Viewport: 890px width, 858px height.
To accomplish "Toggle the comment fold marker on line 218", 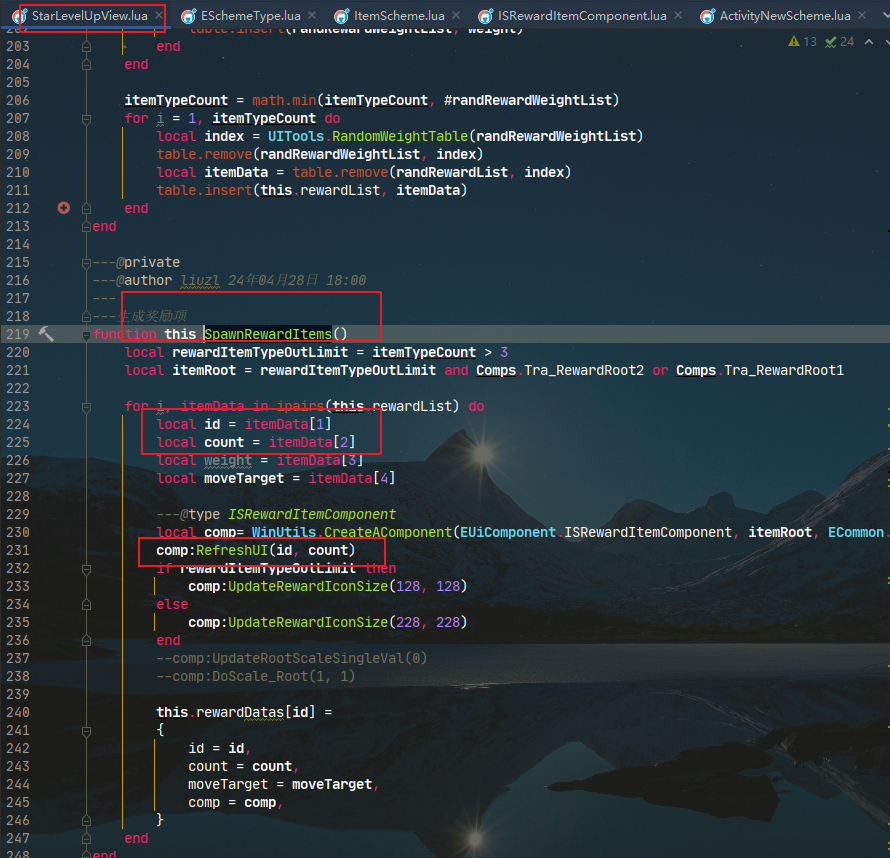I will point(86,316).
